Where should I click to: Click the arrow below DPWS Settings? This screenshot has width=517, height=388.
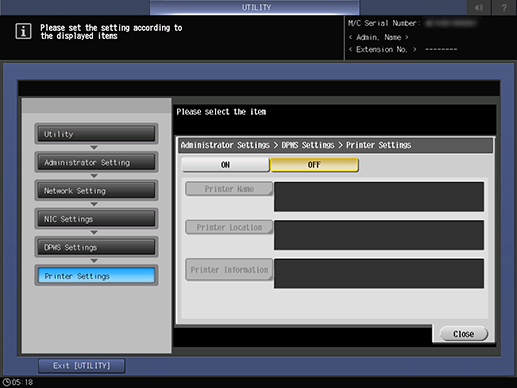click(x=94, y=261)
